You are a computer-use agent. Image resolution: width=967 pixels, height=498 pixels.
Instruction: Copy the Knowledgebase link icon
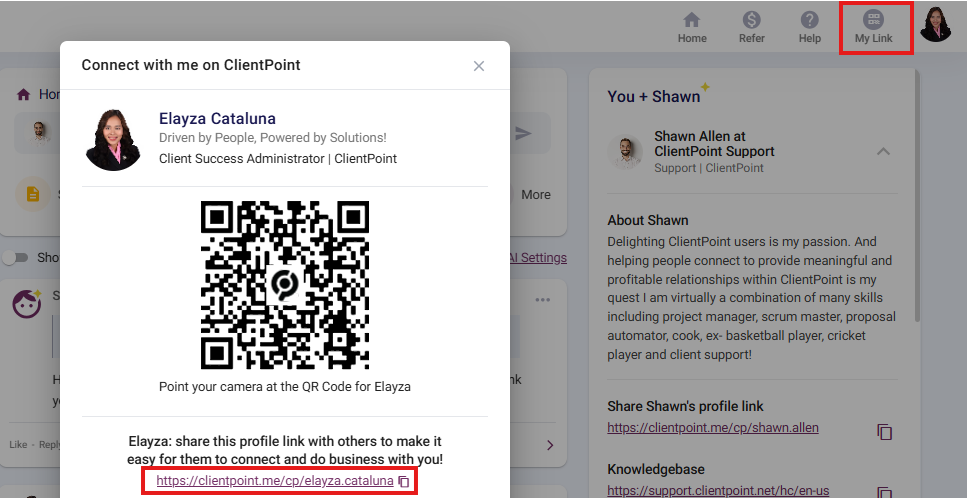[x=884, y=492]
